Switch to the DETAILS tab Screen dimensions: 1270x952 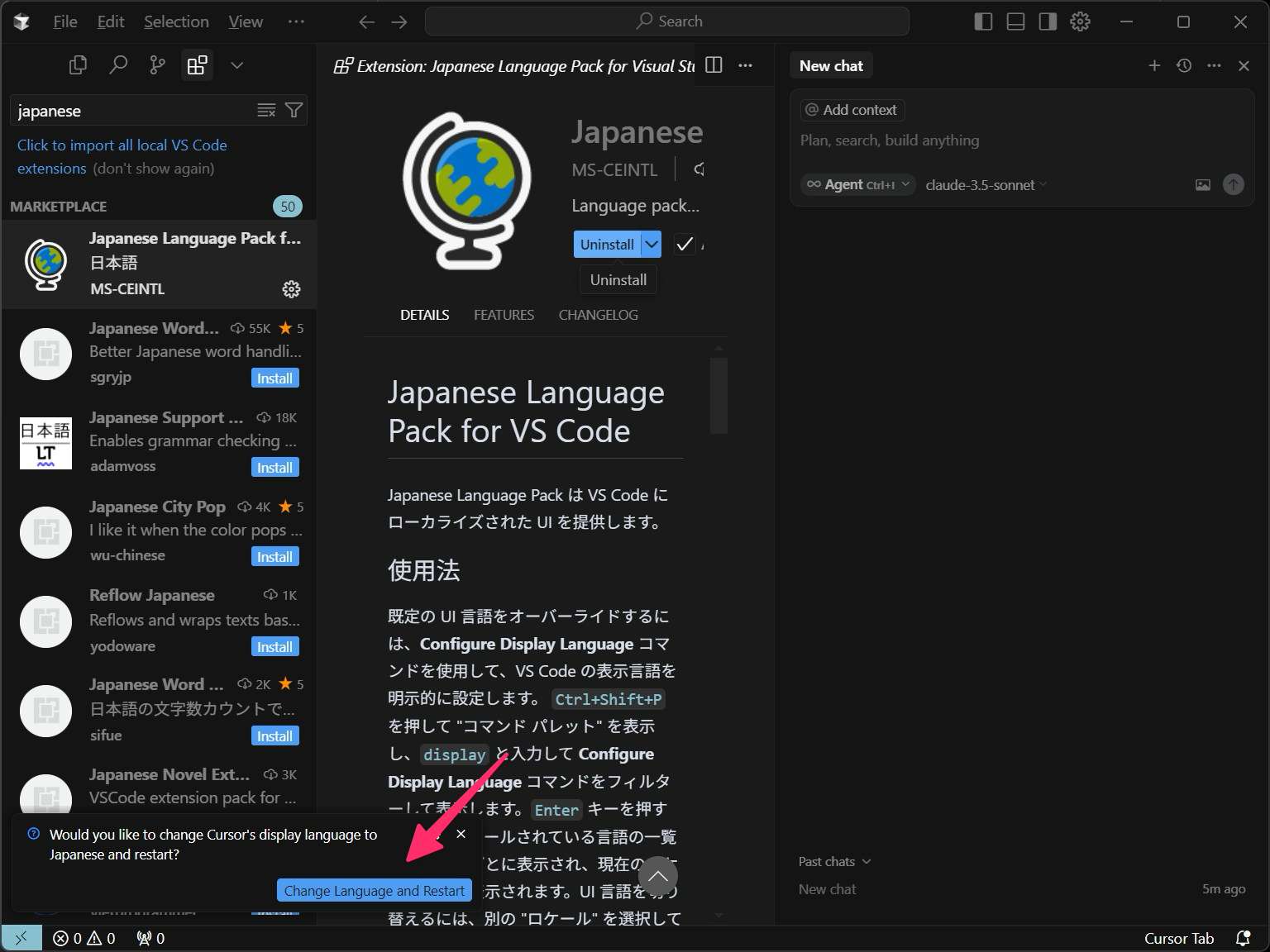[x=425, y=315]
